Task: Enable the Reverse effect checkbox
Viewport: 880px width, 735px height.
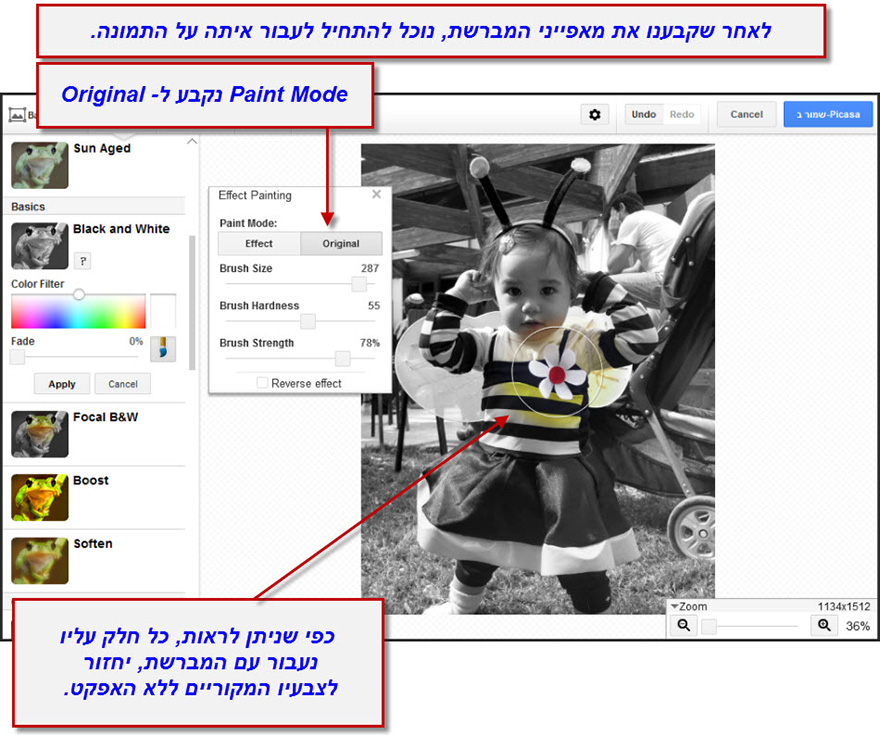Action: (262, 383)
